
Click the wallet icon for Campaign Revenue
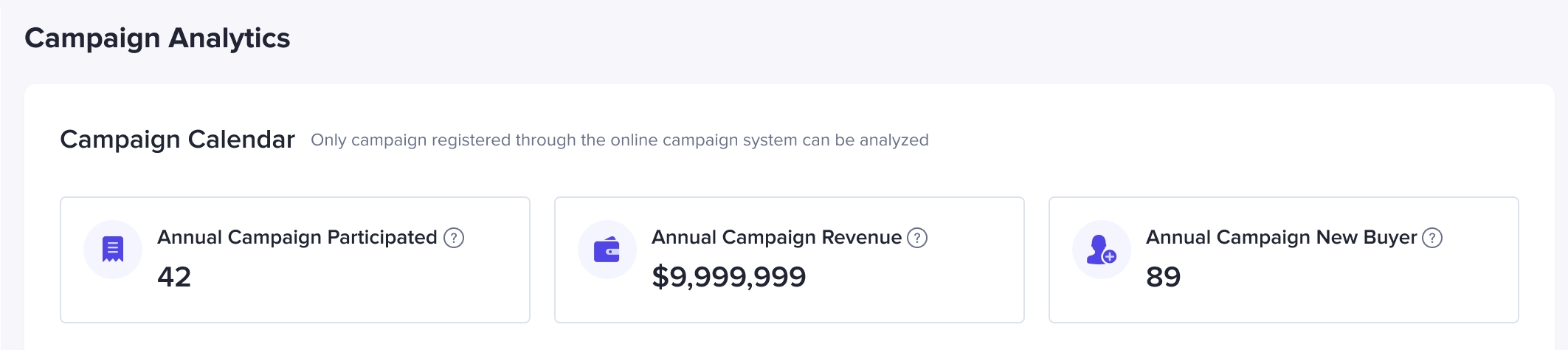607,250
